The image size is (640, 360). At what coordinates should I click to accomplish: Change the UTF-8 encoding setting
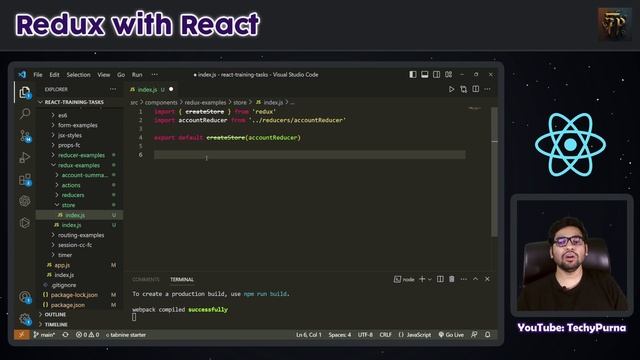coord(365,335)
